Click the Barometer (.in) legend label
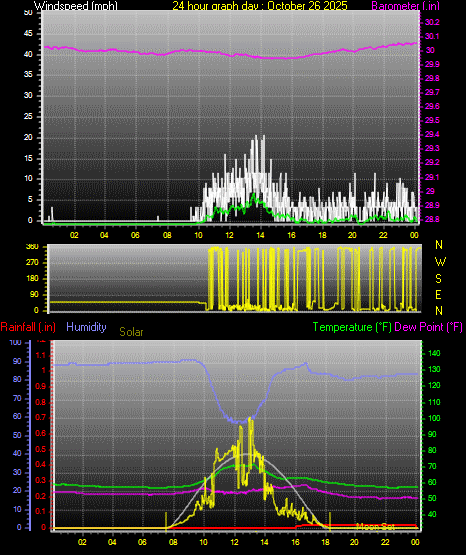Image resolution: width=466 pixels, height=555 pixels. coord(406,6)
